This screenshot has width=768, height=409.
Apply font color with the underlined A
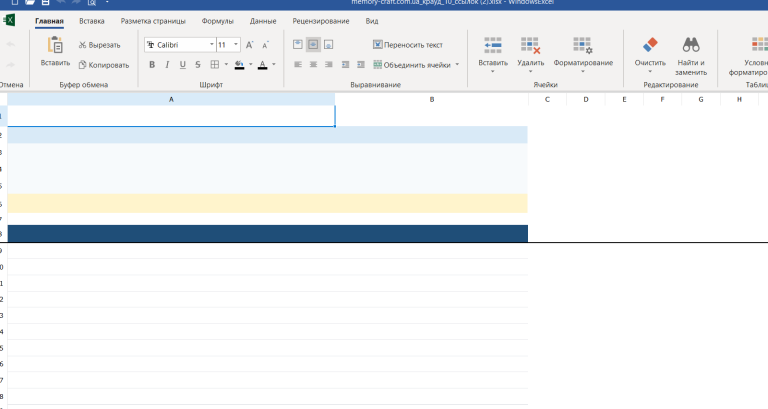tap(263, 65)
